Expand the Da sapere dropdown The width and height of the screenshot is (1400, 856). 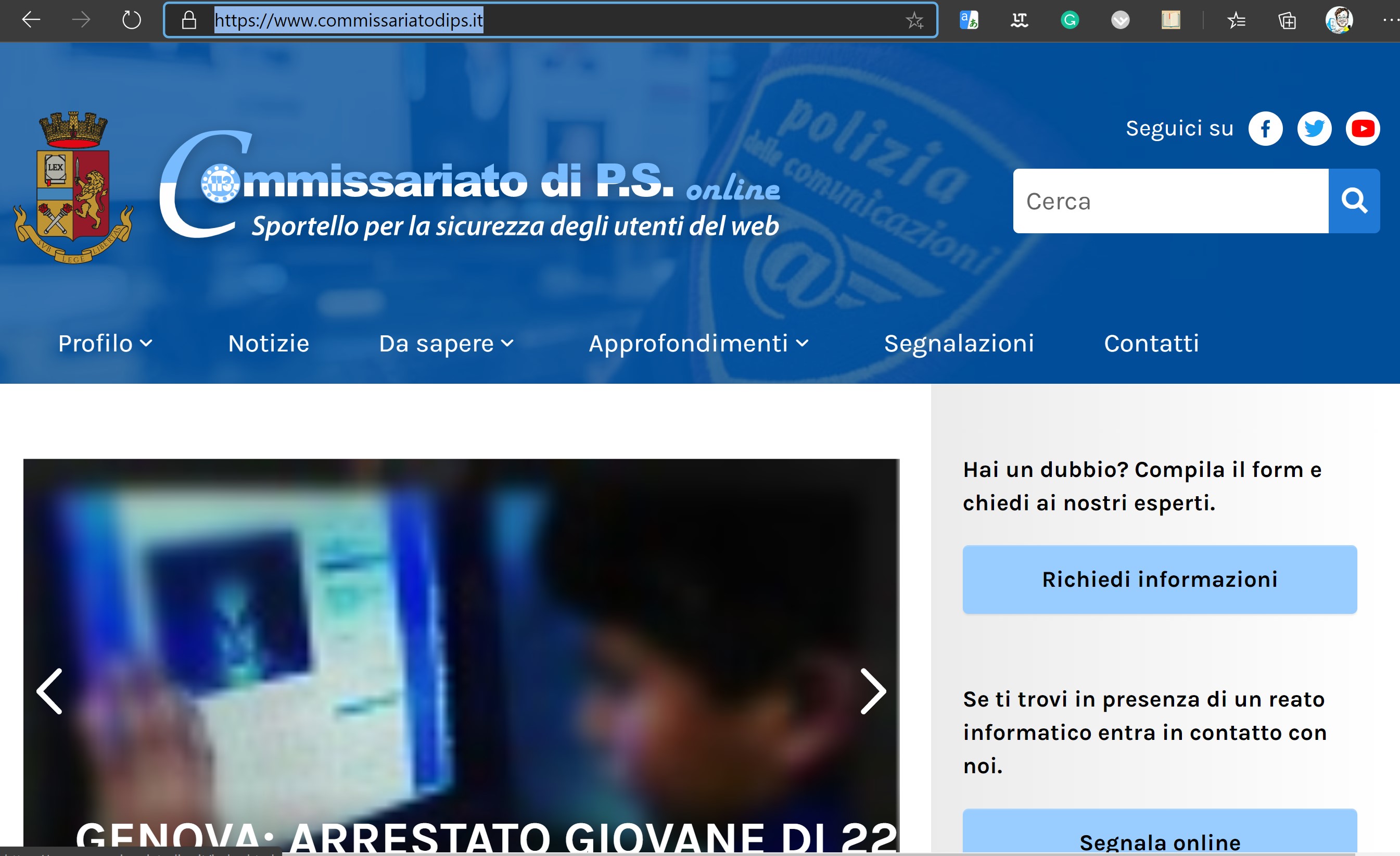click(x=446, y=343)
